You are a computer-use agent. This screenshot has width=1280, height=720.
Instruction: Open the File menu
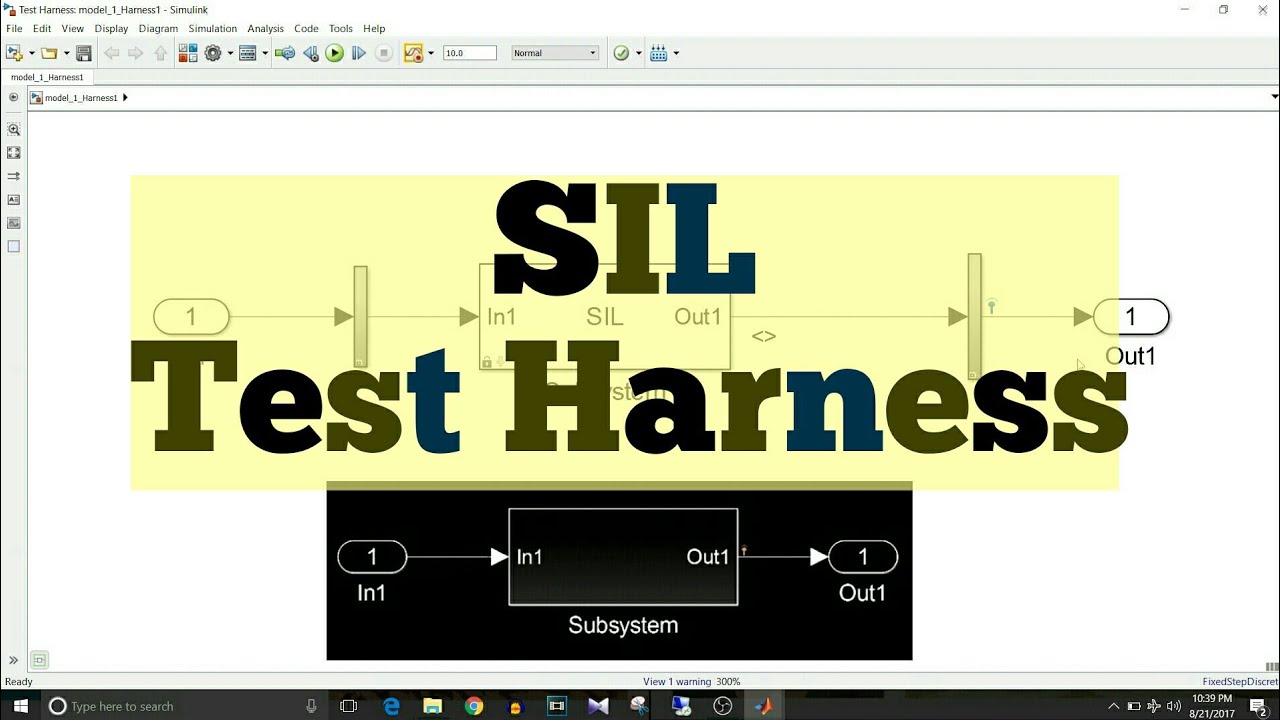coord(14,29)
